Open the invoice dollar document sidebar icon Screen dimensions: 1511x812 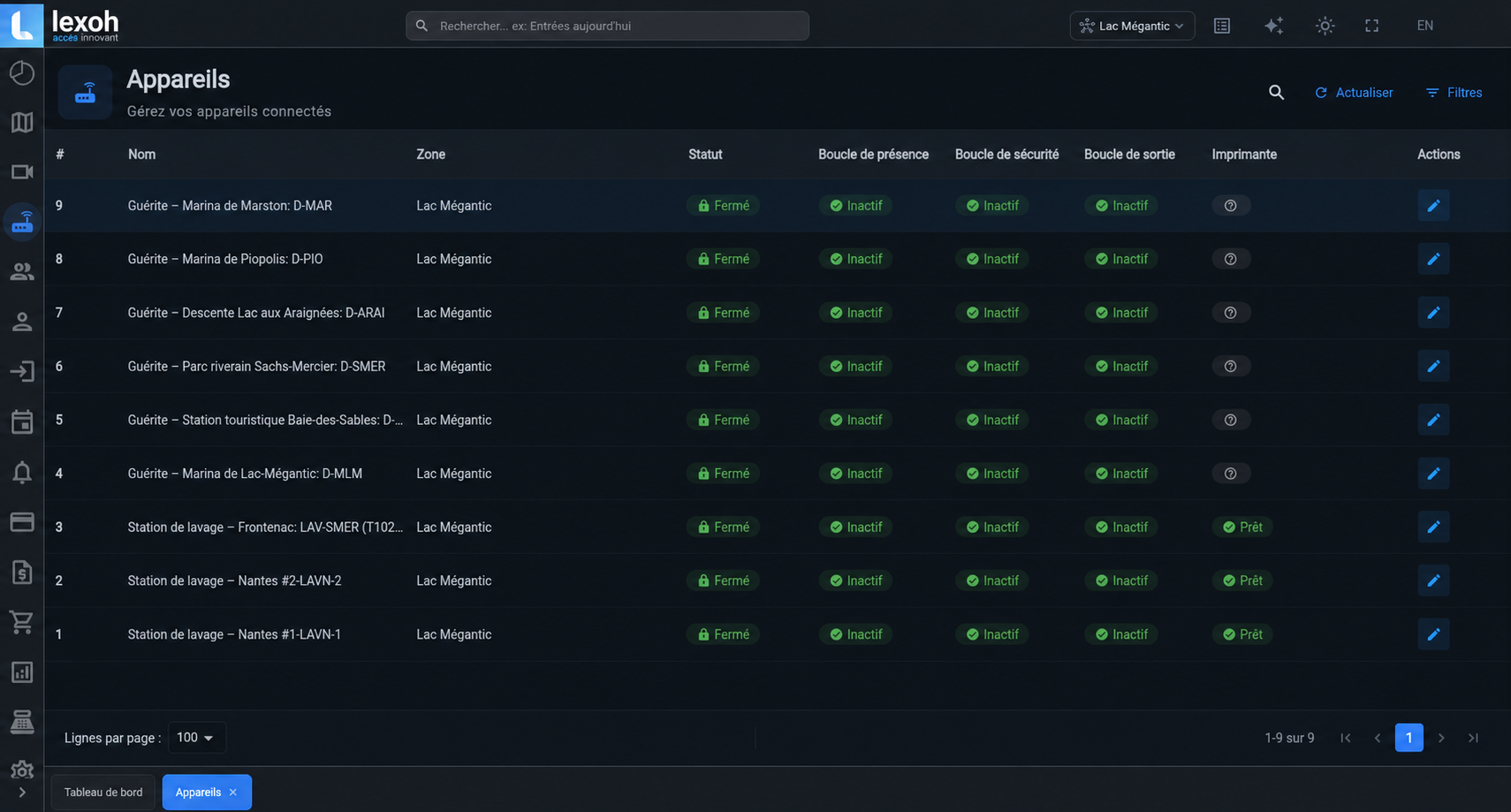pos(22,573)
